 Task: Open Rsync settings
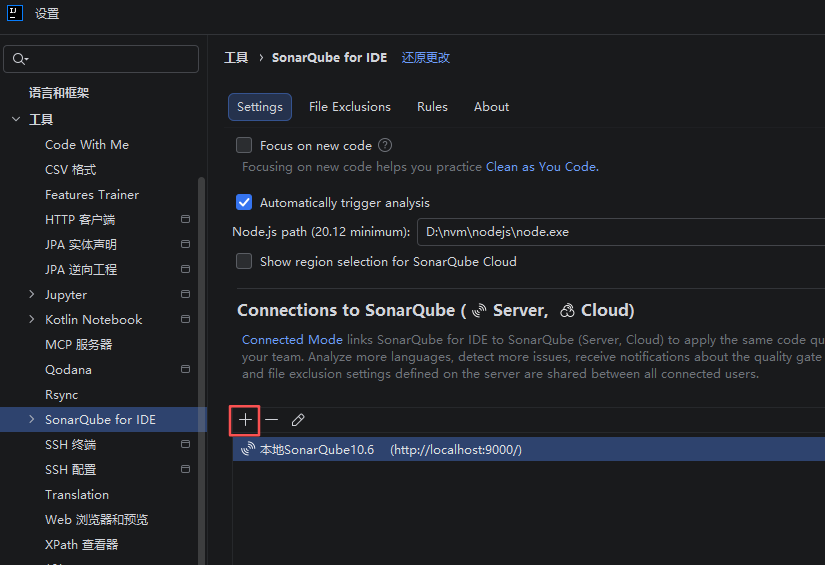[62, 395]
